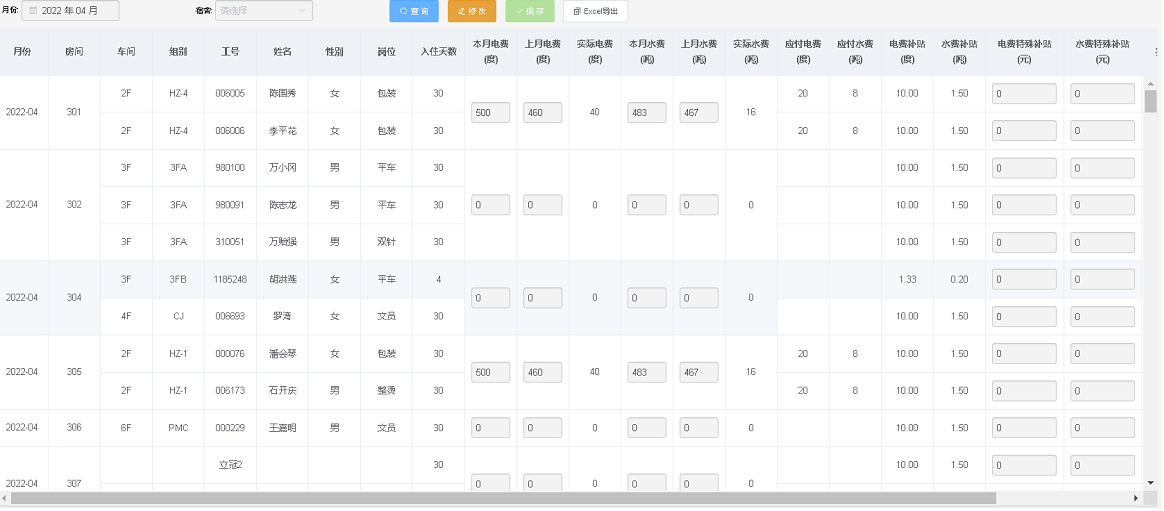Viewport: 1164px width, 511px height.
Task: Click 上月水费 input for room 305
Action: pyautogui.click(x=698, y=372)
